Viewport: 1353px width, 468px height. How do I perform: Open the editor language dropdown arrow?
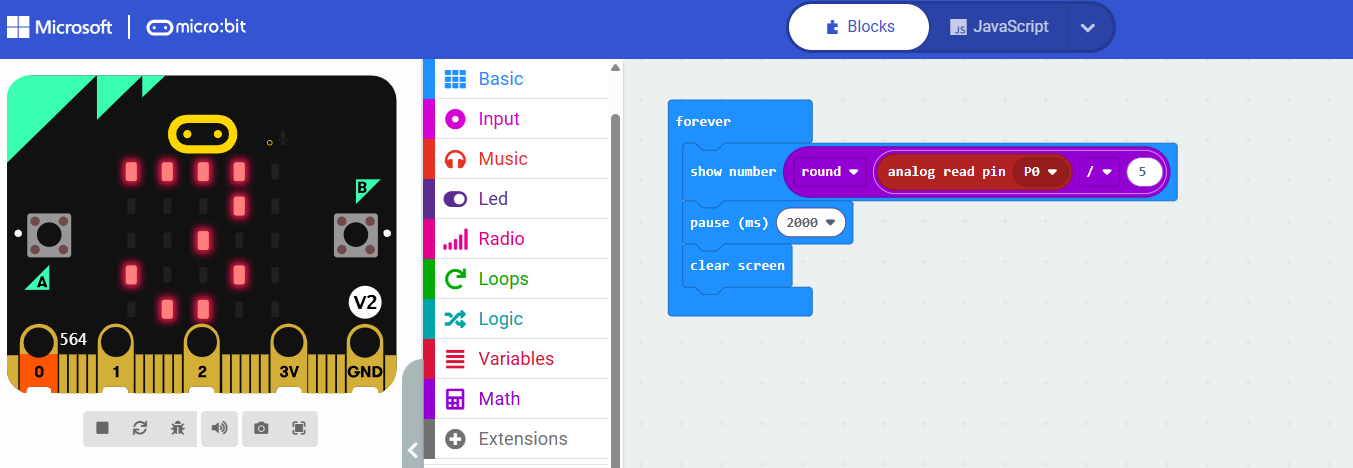tap(1088, 27)
